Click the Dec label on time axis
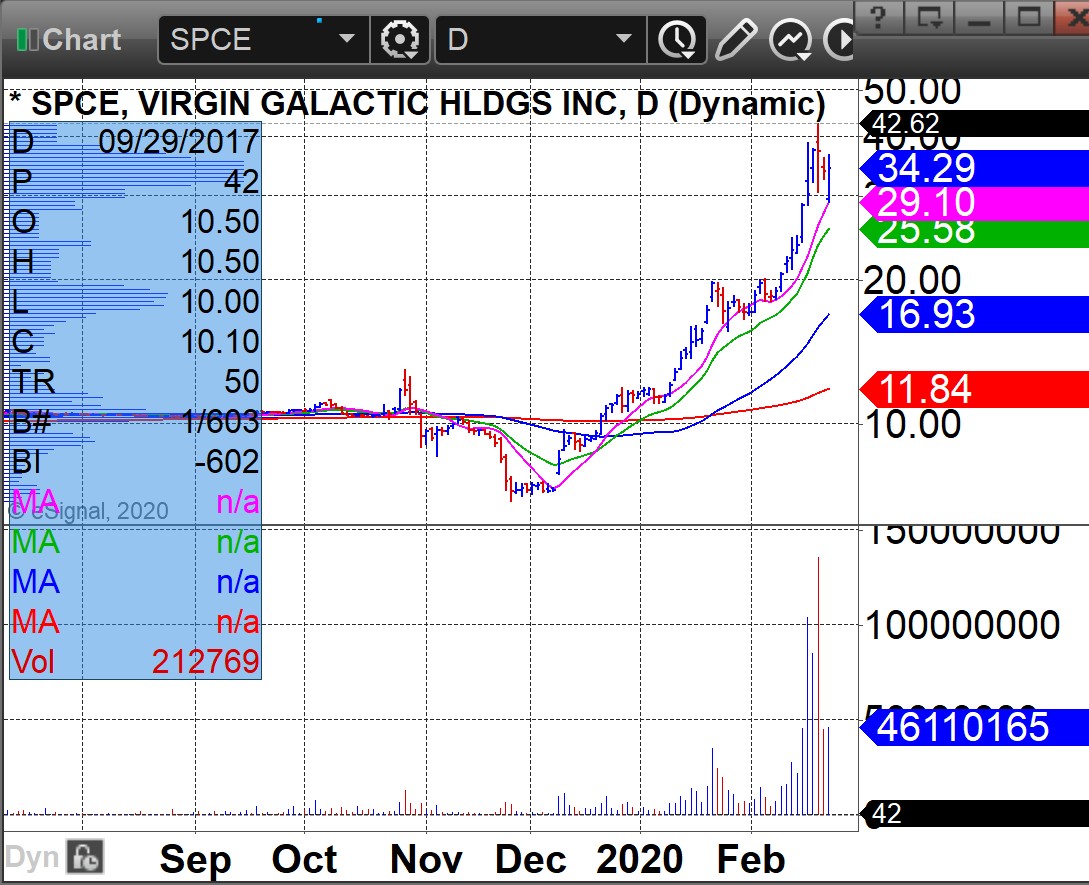1089x885 pixels. click(531, 859)
